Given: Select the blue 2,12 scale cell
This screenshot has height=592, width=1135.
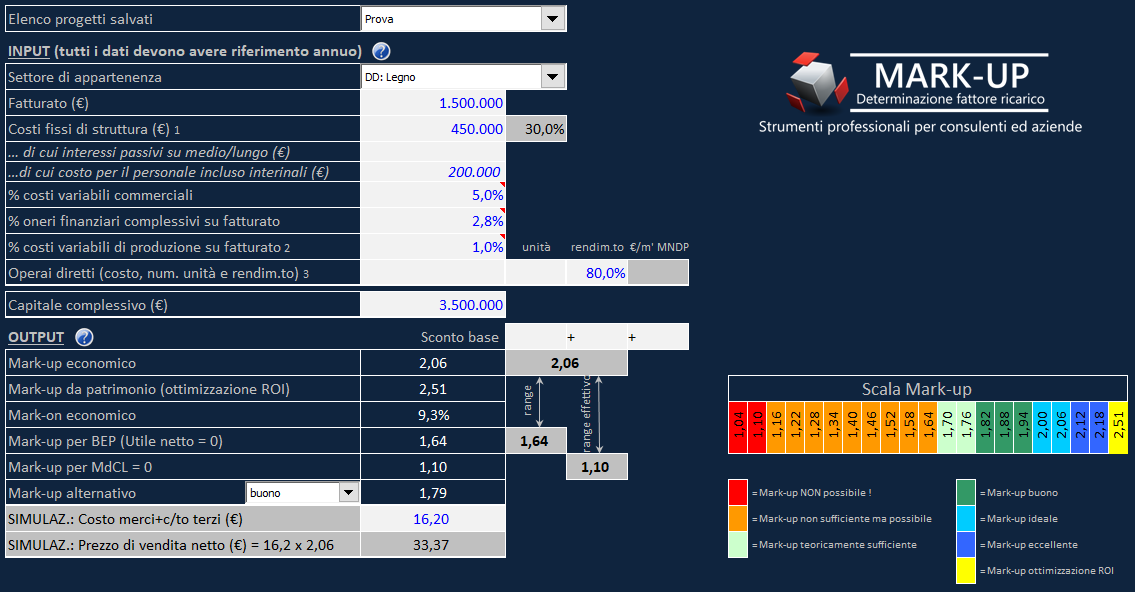Looking at the screenshot, I should (1080, 428).
